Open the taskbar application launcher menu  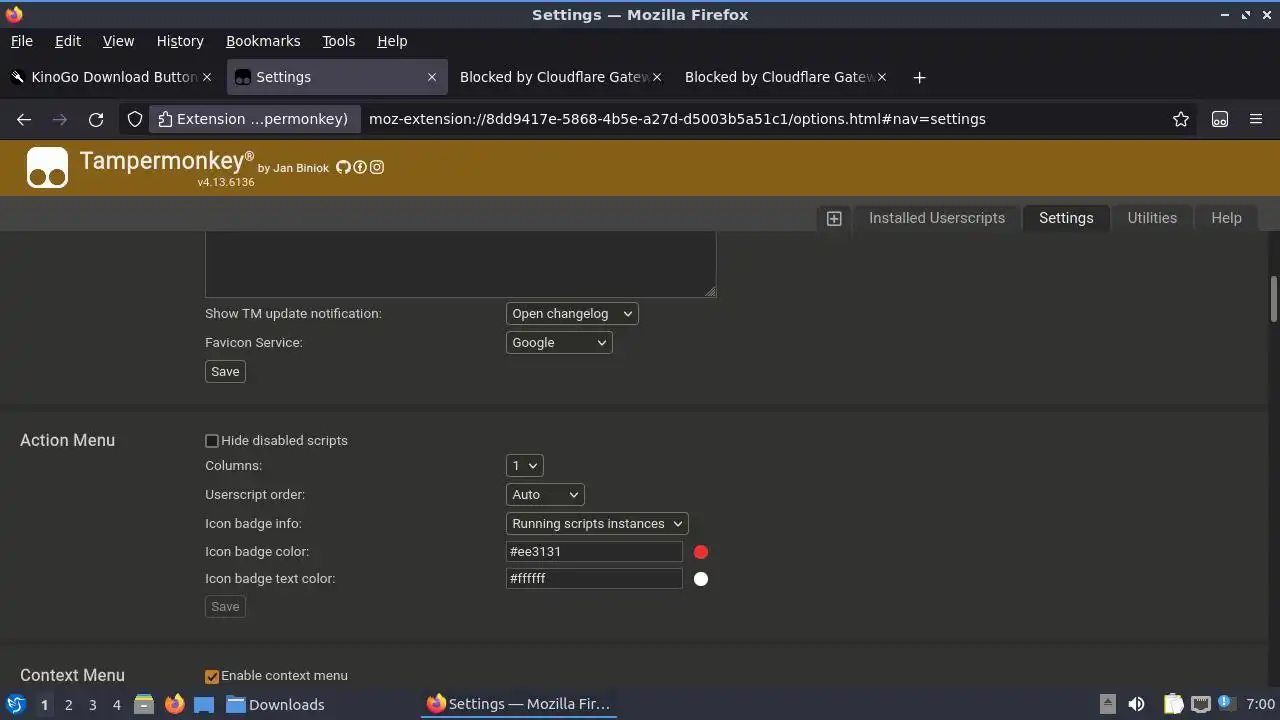click(16, 704)
